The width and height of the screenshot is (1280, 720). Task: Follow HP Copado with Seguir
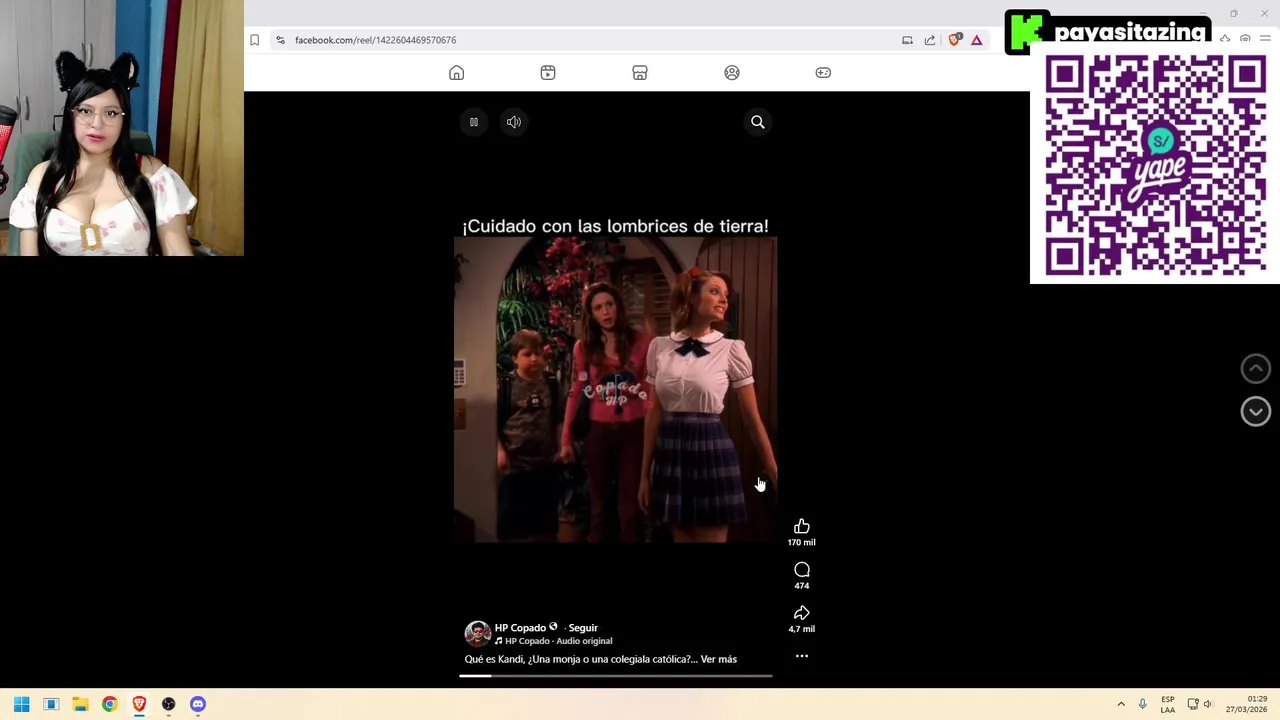click(x=583, y=628)
